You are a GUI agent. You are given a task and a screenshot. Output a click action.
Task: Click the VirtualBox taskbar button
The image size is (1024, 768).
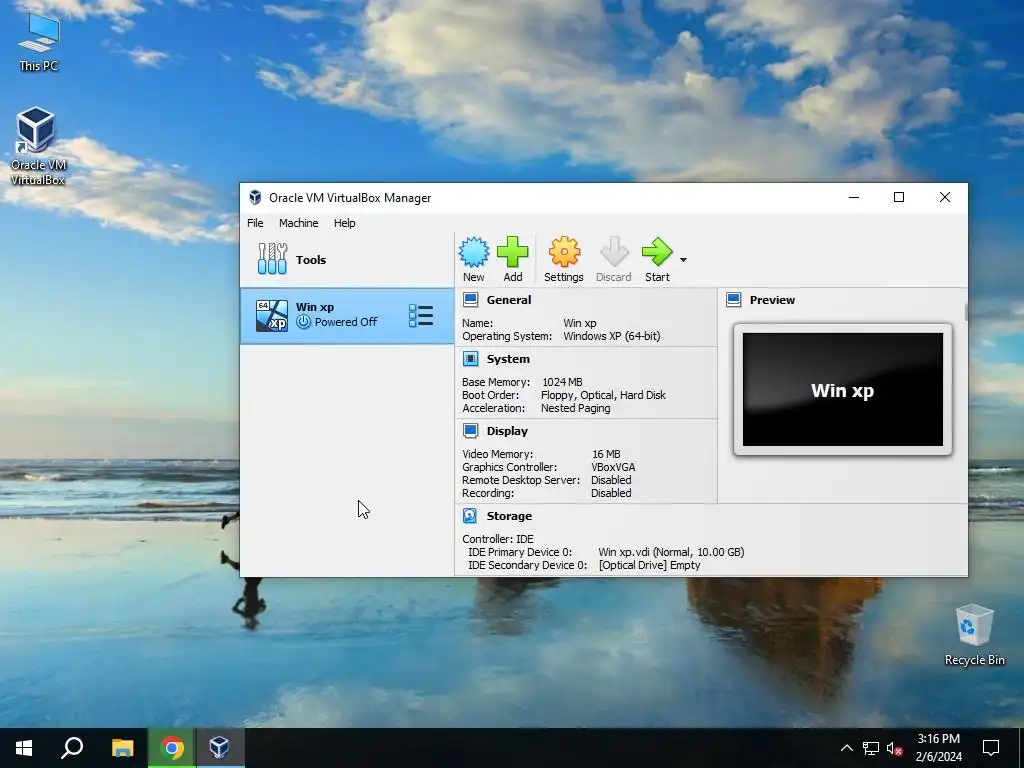pyautogui.click(x=219, y=748)
